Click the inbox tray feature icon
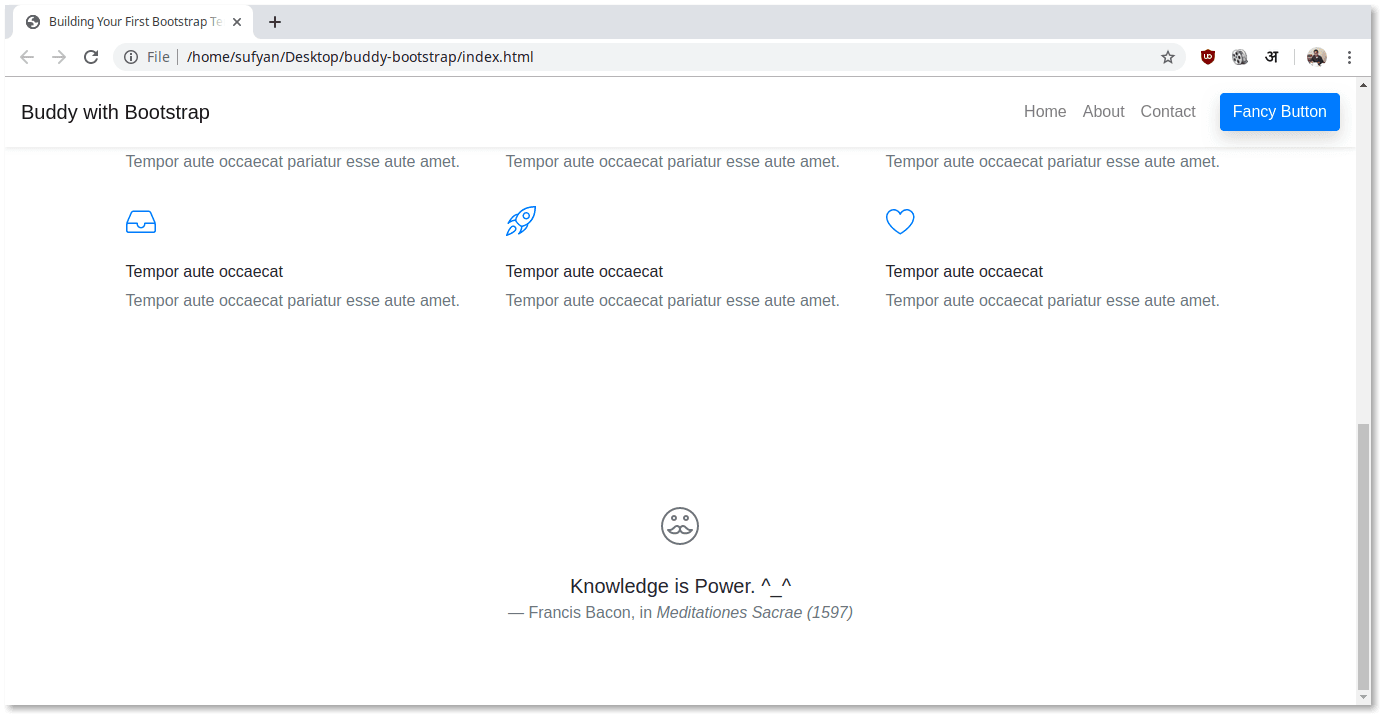Screen dimensions: 1380x714 coord(141,222)
